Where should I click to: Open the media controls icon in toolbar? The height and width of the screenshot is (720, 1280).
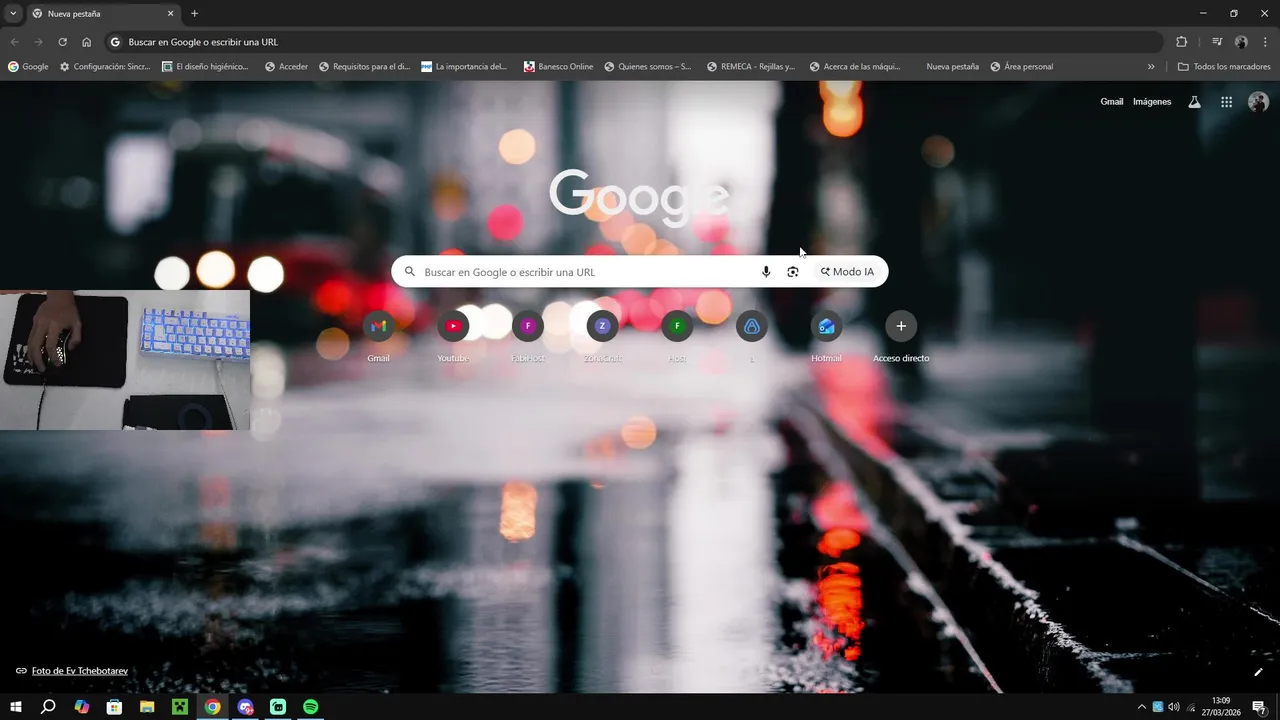point(1217,42)
